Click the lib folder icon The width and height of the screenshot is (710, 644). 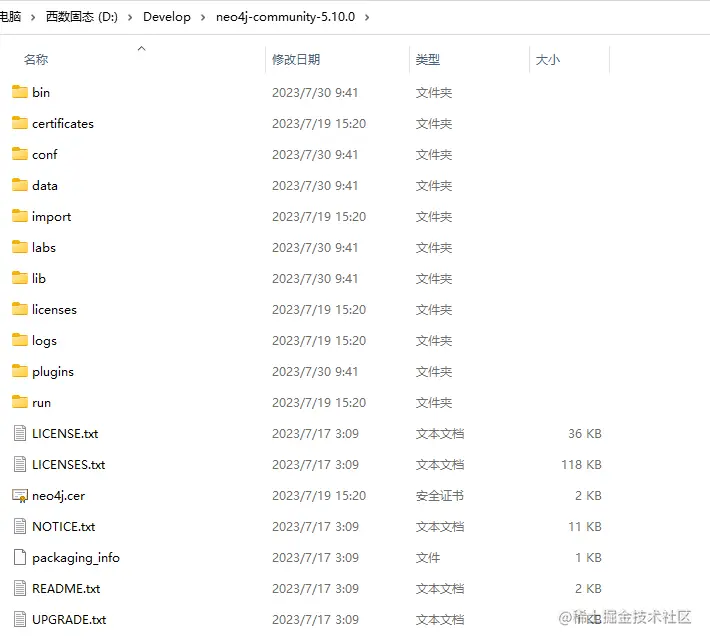coord(19,278)
